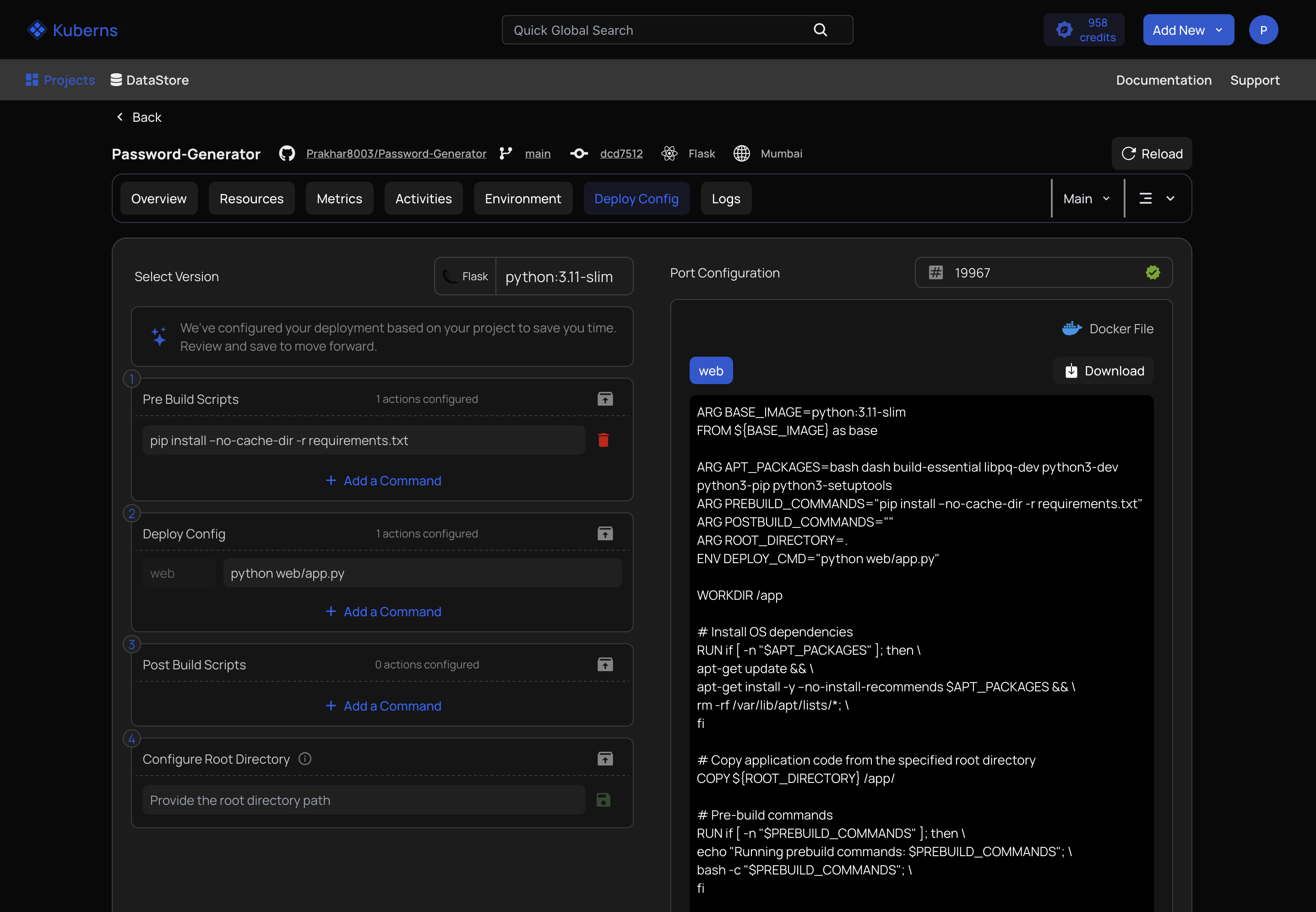Click the Reload button

pos(1152,153)
